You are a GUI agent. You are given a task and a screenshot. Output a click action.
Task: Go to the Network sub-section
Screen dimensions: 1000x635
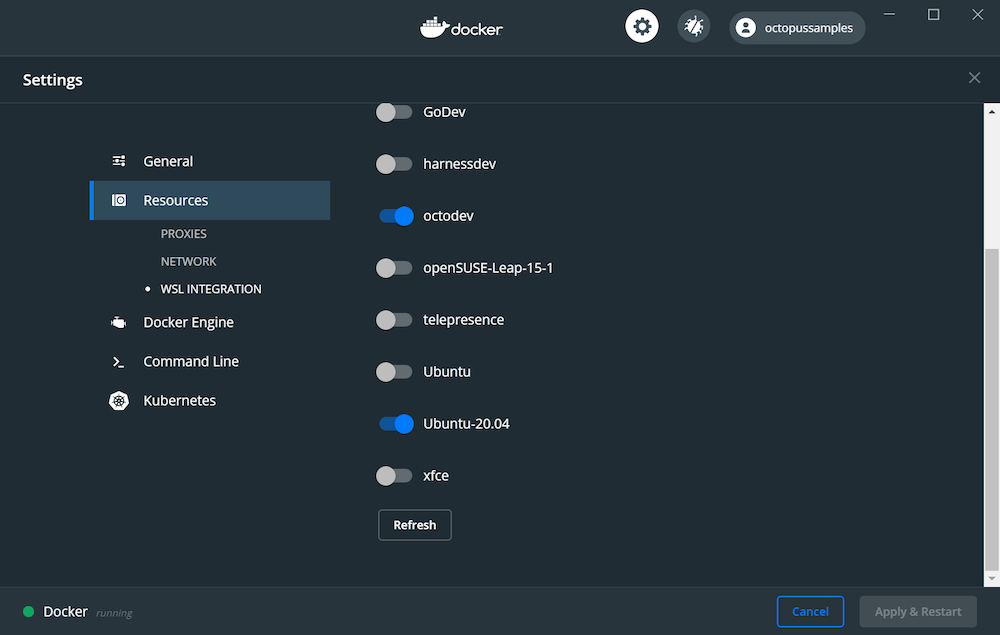[x=189, y=262]
